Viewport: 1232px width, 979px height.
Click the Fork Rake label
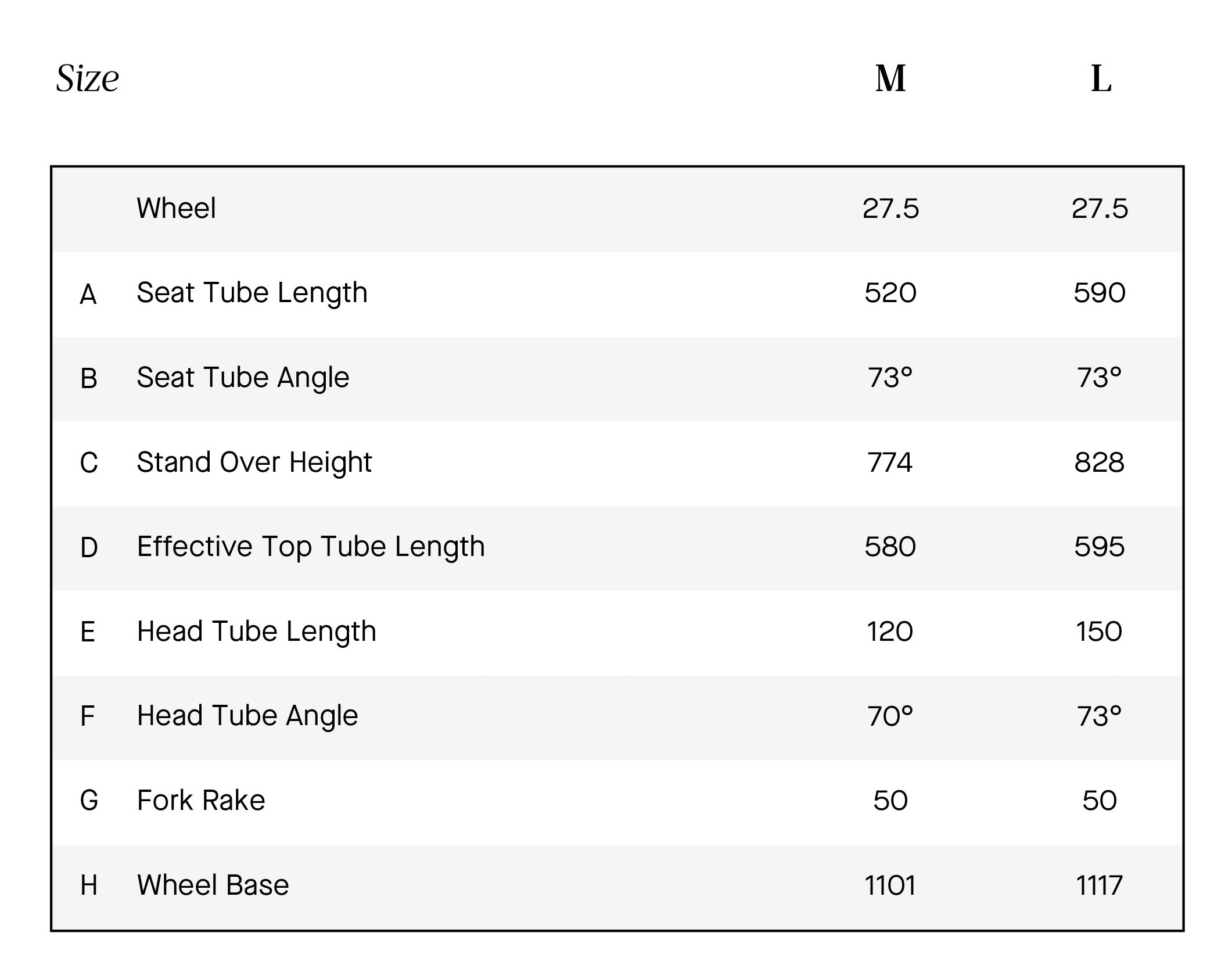(x=201, y=800)
